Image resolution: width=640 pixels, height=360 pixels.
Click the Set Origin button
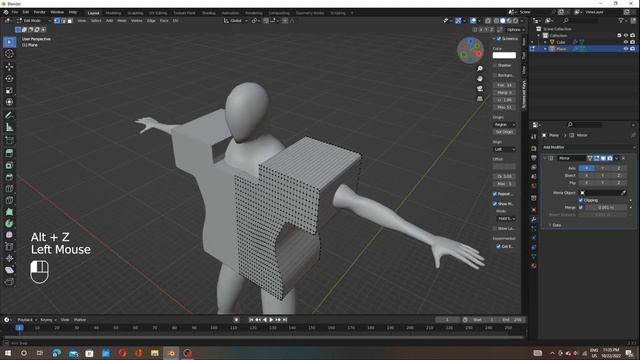(x=504, y=132)
